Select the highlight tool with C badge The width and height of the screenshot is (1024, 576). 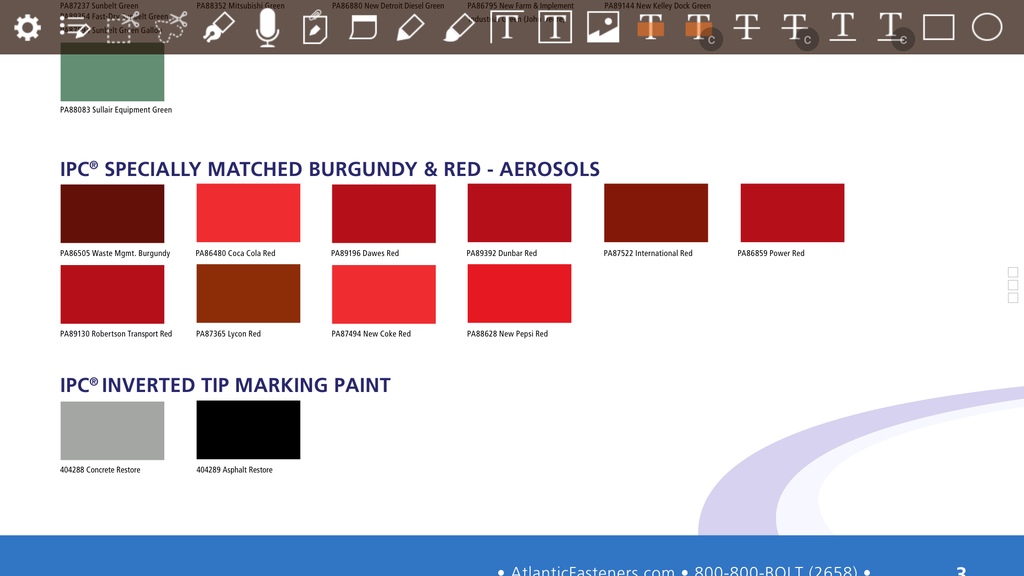(x=703, y=29)
